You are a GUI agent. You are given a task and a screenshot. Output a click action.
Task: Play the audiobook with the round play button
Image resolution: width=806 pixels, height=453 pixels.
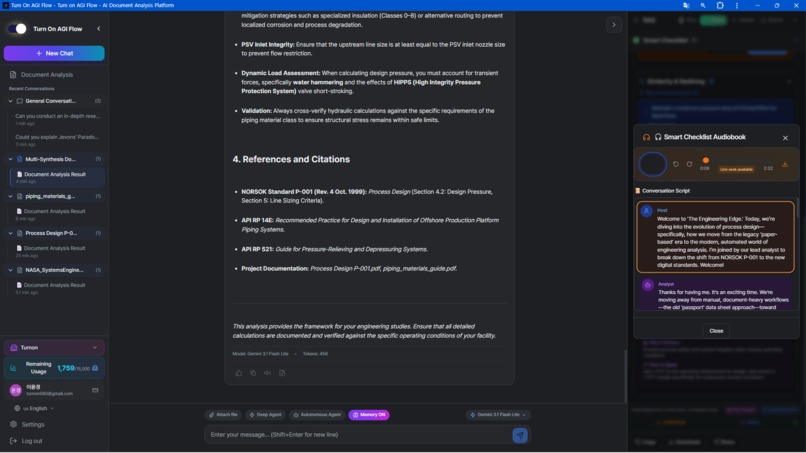[652, 165]
